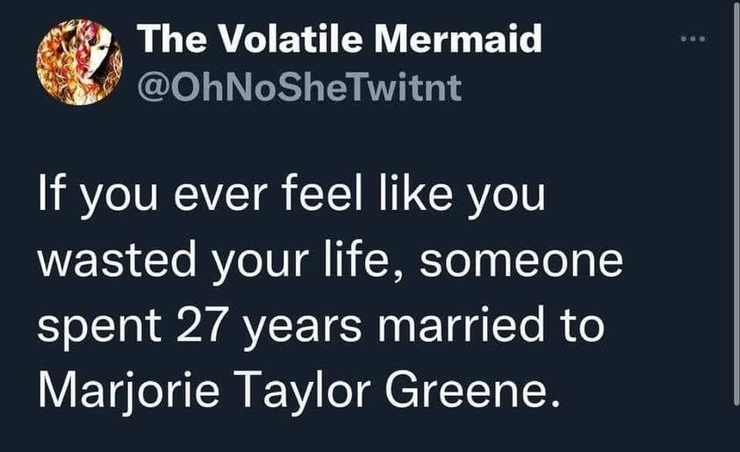Visit the @OhNoSheTwitnt handle link
Image resolution: width=740 pixels, height=452 pixels.
coord(299,88)
